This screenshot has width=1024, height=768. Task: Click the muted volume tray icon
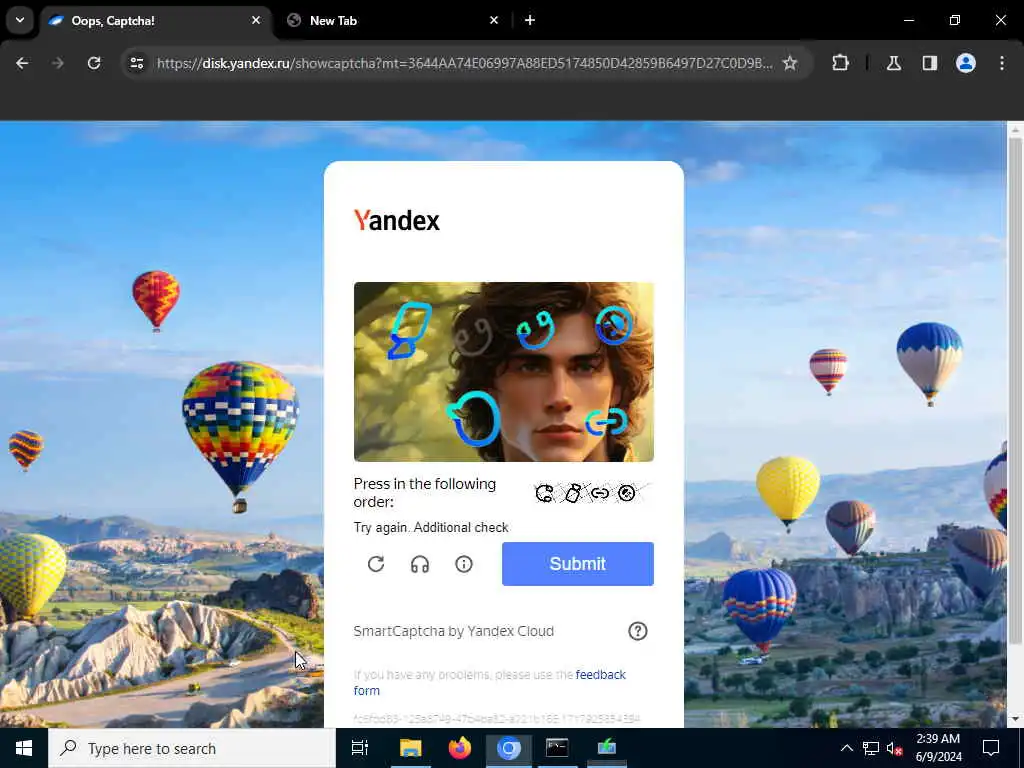(x=895, y=748)
